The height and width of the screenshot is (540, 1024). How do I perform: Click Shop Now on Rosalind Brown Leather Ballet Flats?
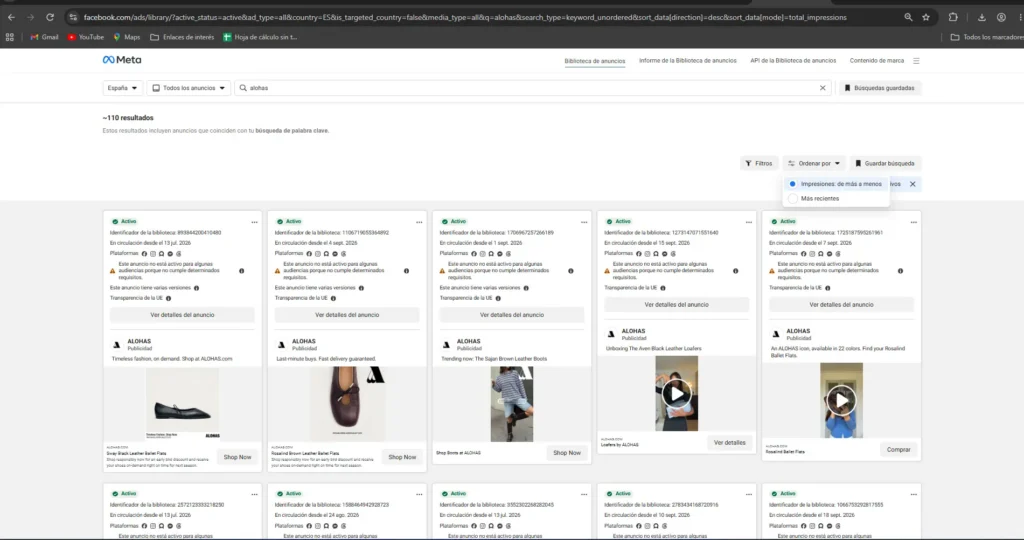[402, 457]
